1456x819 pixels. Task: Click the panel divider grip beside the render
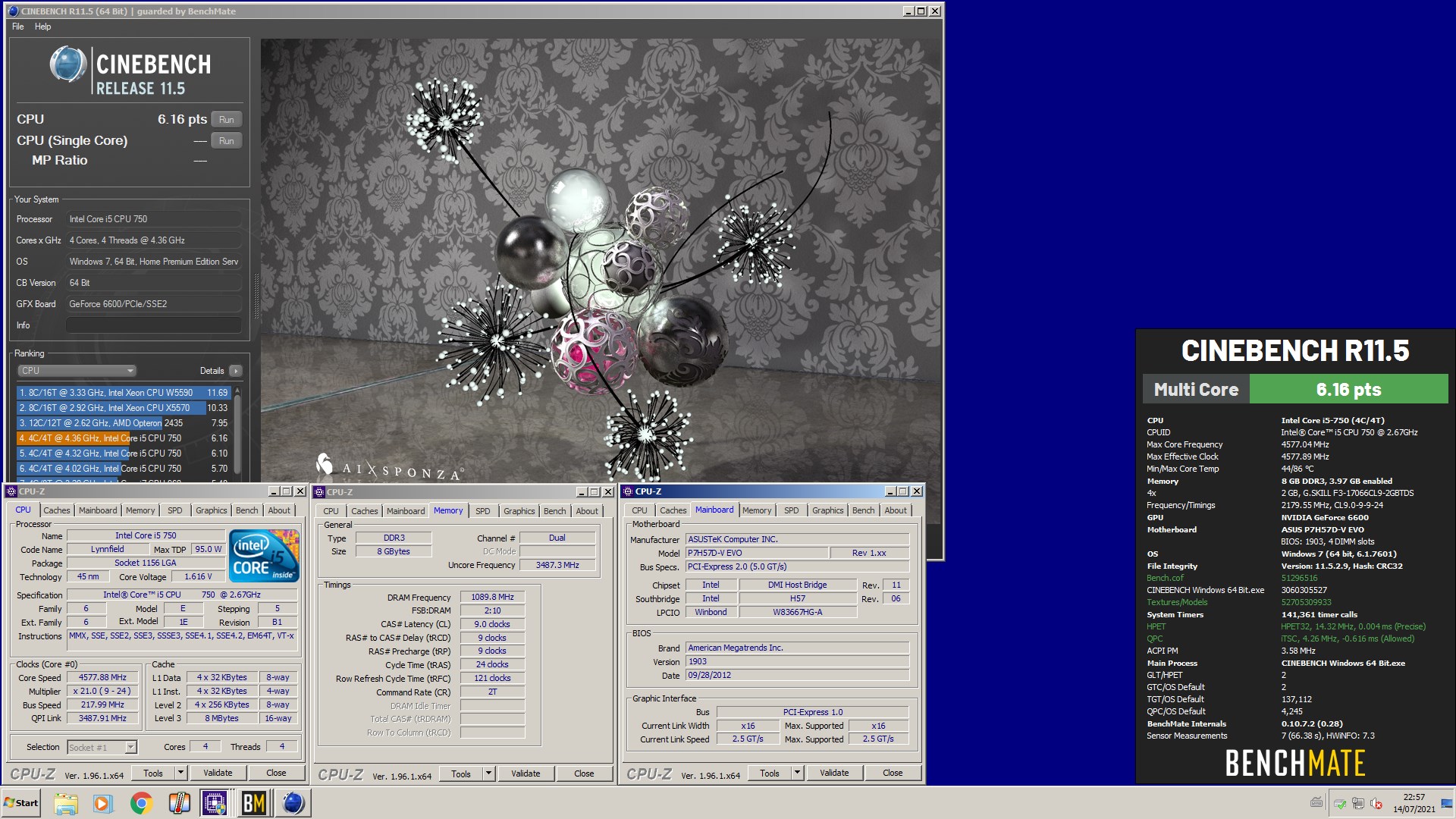pos(256,296)
